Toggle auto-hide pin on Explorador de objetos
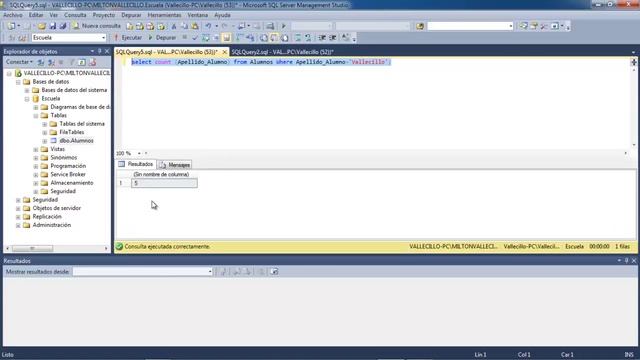Image resolution: width=640 pixels, height=360 pixels. 99,51
